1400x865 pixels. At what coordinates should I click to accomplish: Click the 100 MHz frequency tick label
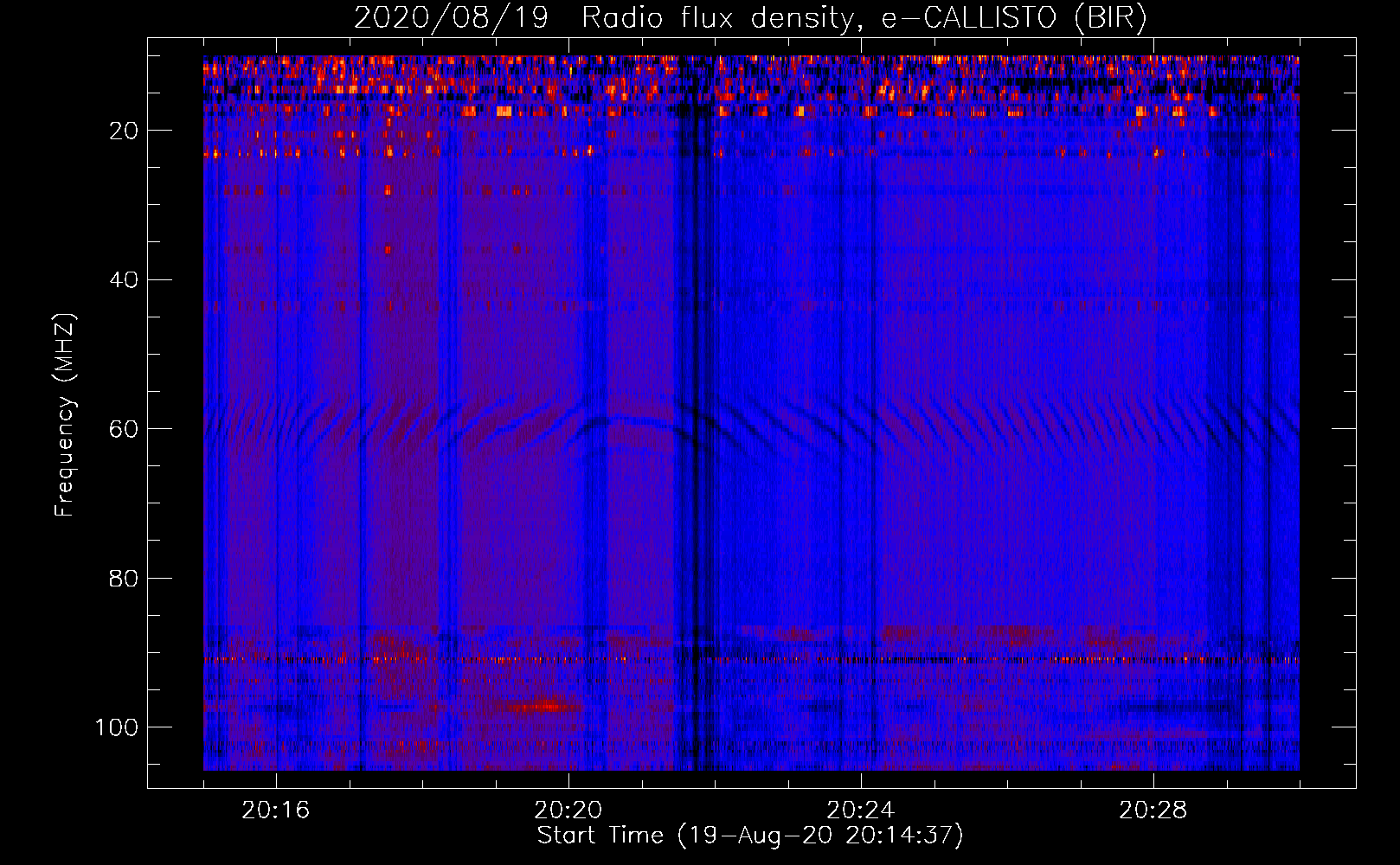117,727
